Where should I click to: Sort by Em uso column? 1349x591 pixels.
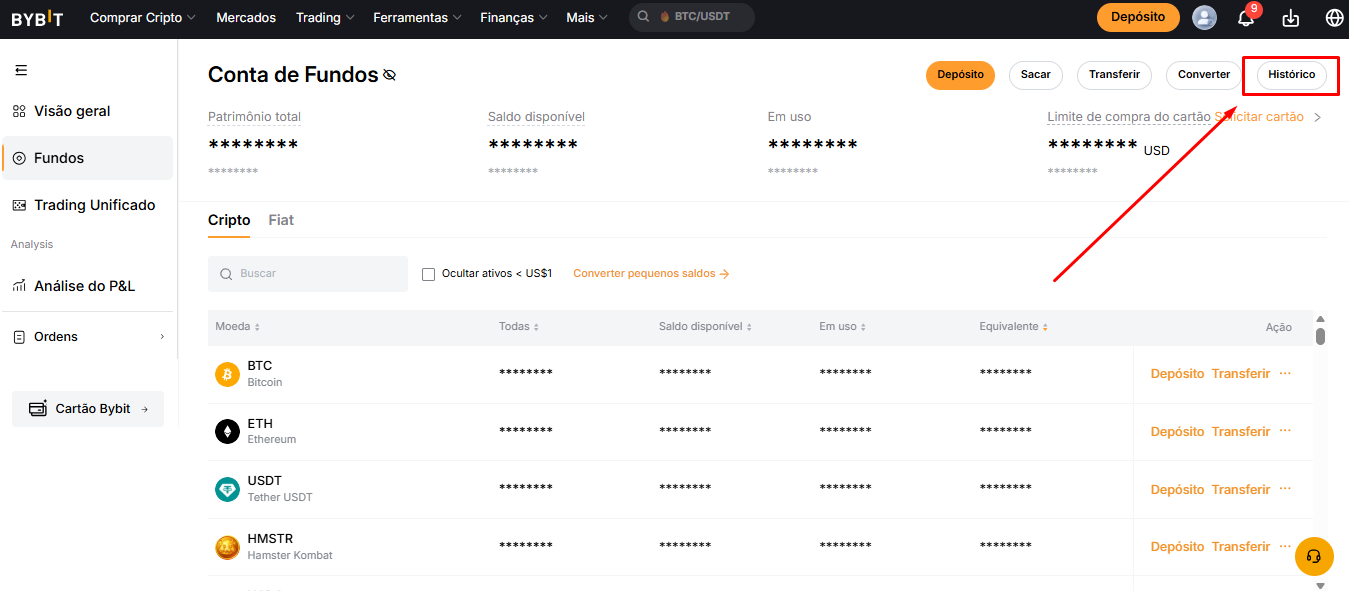click(x=863, y=327)
